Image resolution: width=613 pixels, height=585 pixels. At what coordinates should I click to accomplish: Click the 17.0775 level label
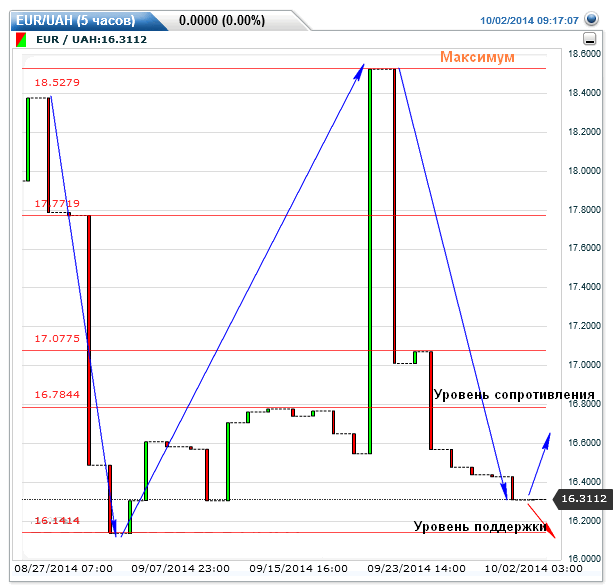tap(57, 339)
